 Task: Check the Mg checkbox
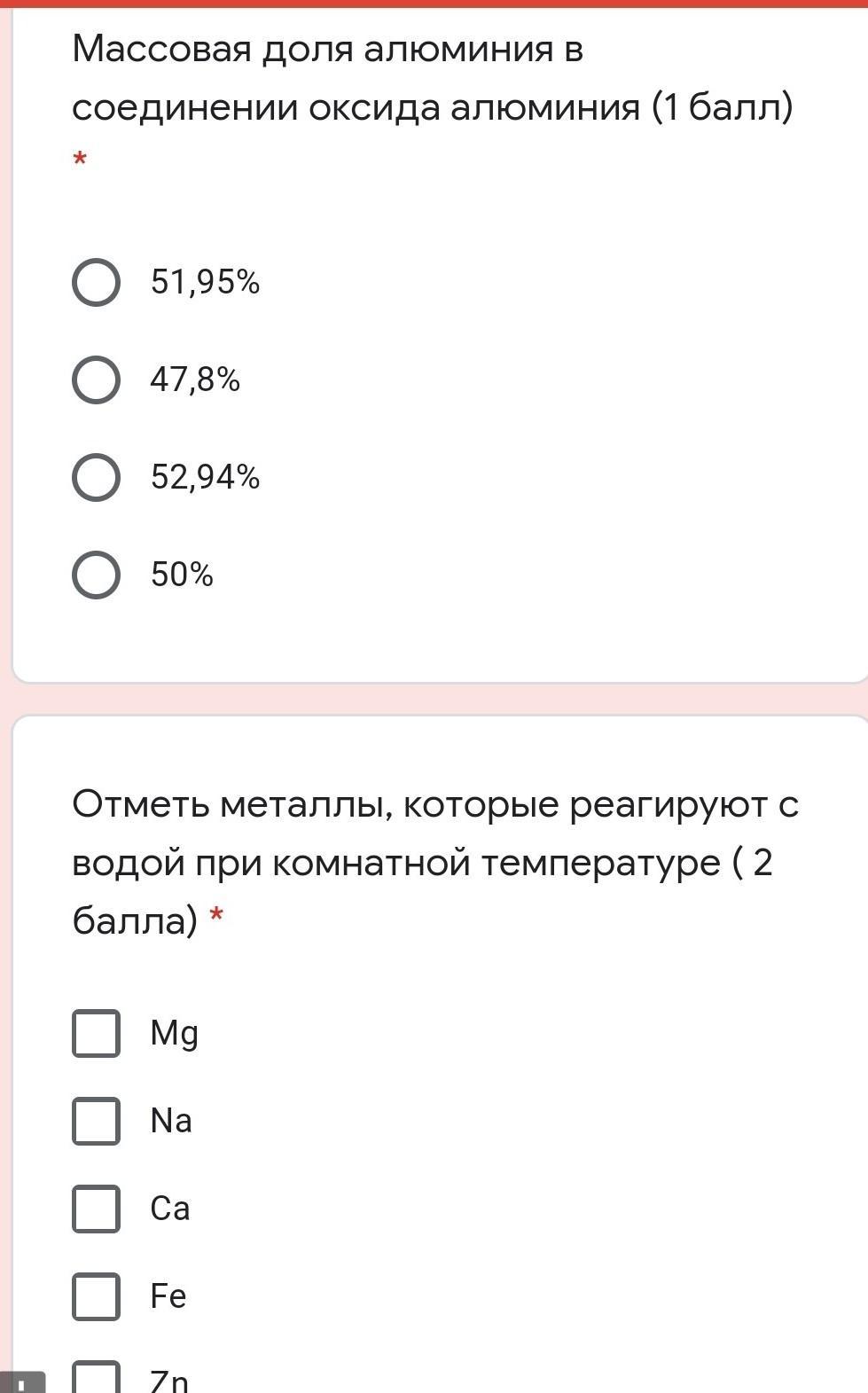click(x=96, y=1034)
